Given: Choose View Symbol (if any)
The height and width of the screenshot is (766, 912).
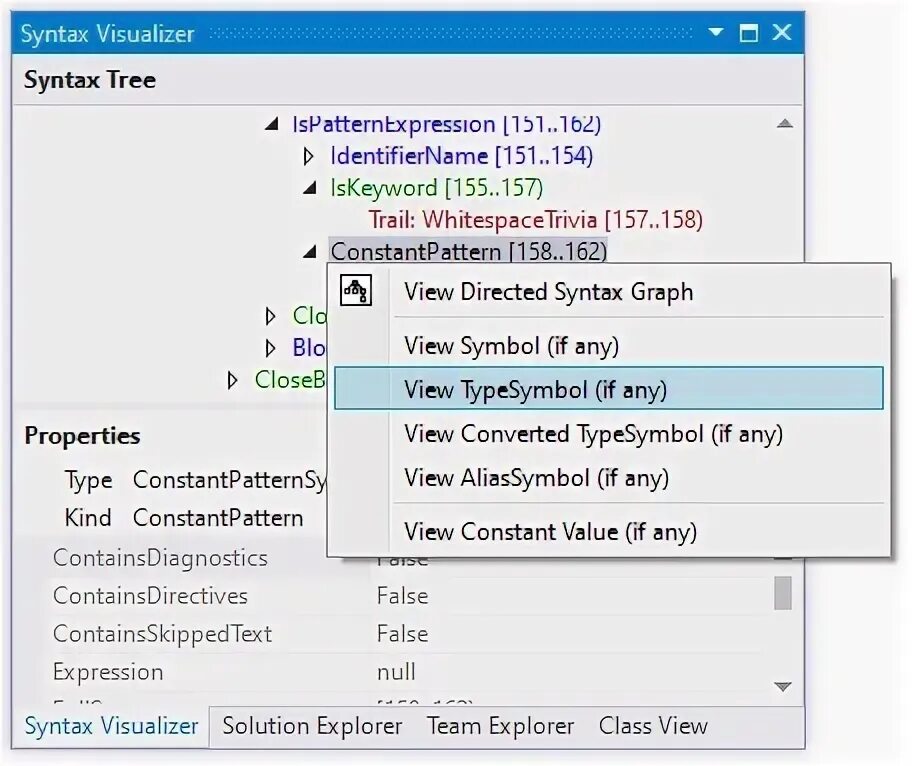Looking at the screenshot, I should 609,345.
